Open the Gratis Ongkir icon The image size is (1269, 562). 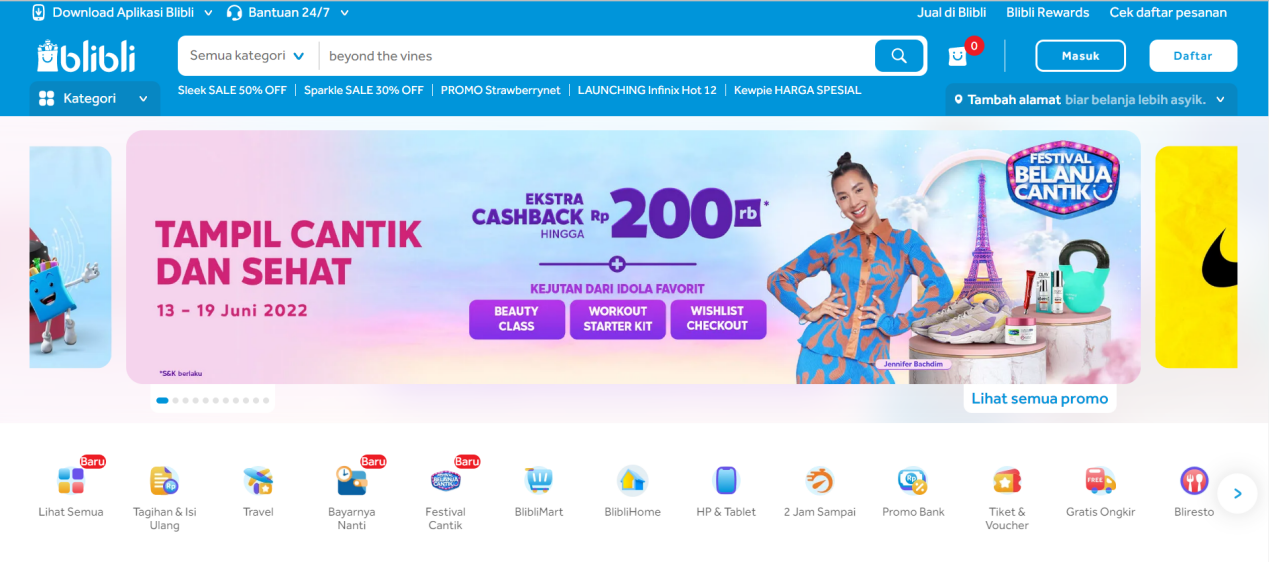pyautogui.click(x=1100, y=482)
